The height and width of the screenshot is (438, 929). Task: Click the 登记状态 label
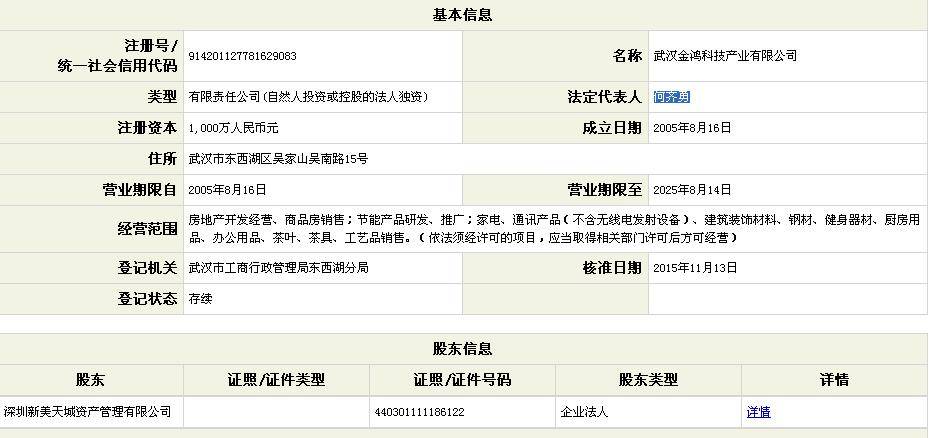click(x=148, y=299)
